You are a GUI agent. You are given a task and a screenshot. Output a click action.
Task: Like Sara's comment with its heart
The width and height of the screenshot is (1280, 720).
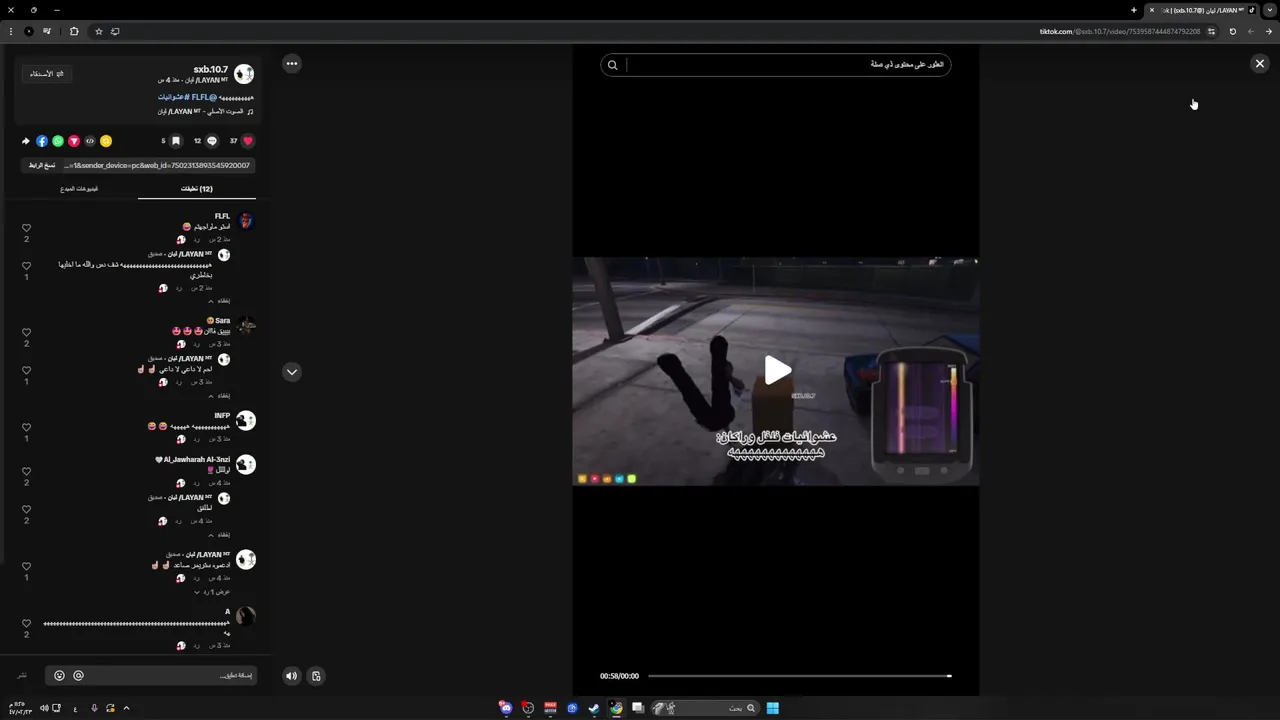(27, 332)
